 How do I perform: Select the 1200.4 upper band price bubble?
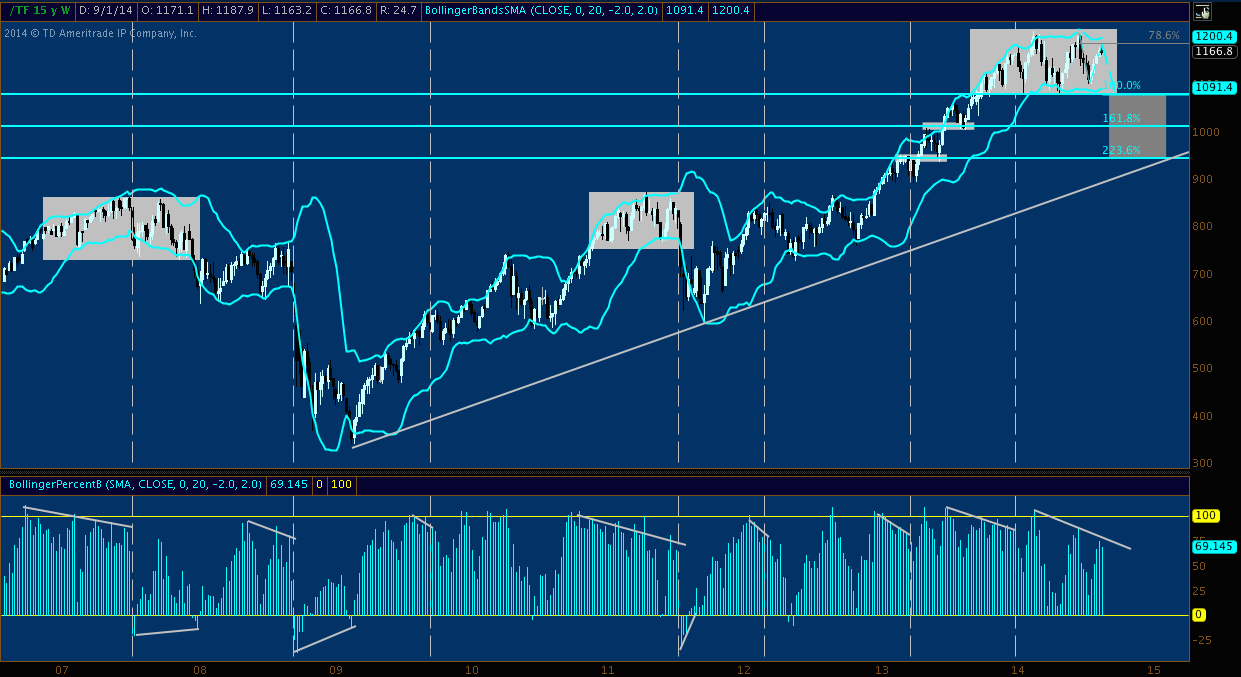(1215, 35)
